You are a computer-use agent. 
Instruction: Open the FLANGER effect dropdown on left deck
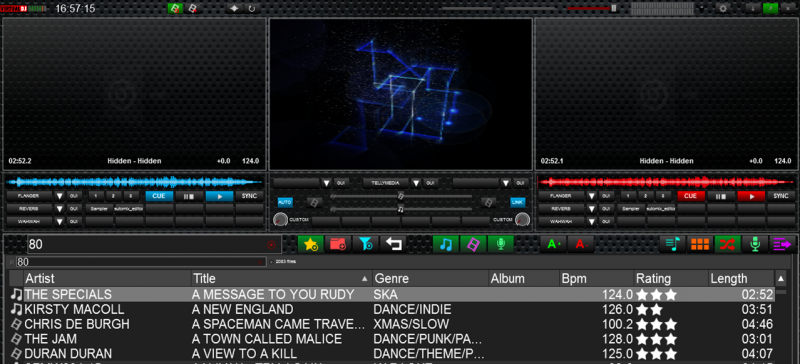coord(60,196)
